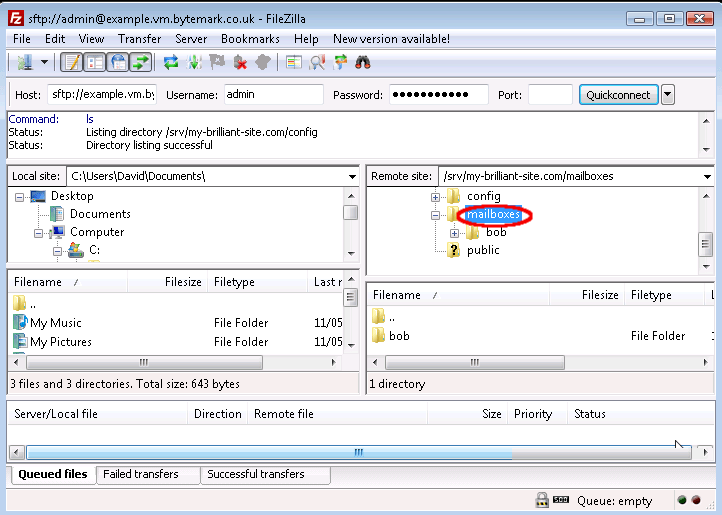Open the Edit menu
The height and width of the screenshot is (515, 722).
pyautogui.click(x=55, y=39)
